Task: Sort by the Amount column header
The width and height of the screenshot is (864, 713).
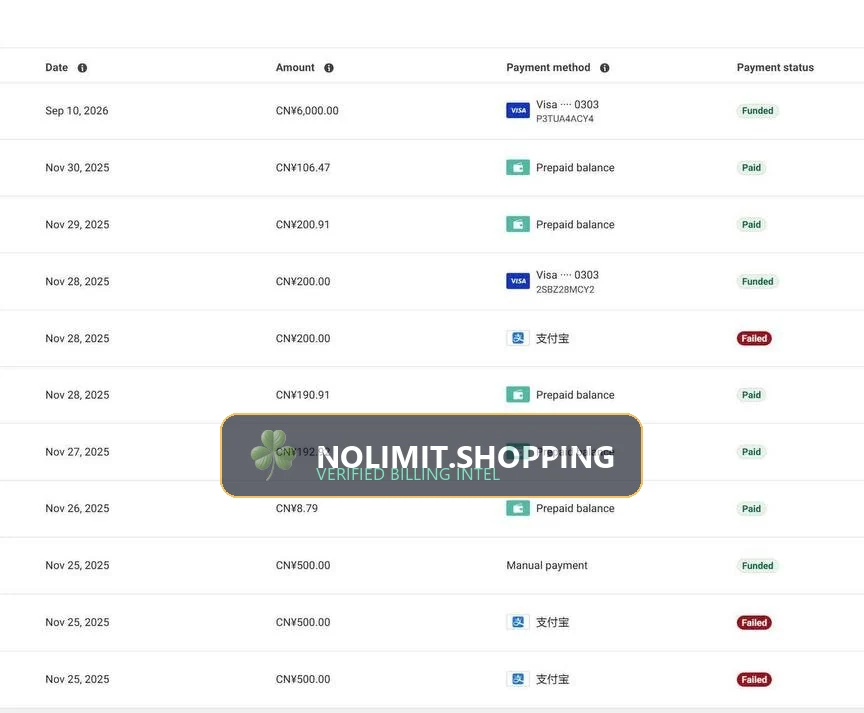Action: [x=295, y=67]
